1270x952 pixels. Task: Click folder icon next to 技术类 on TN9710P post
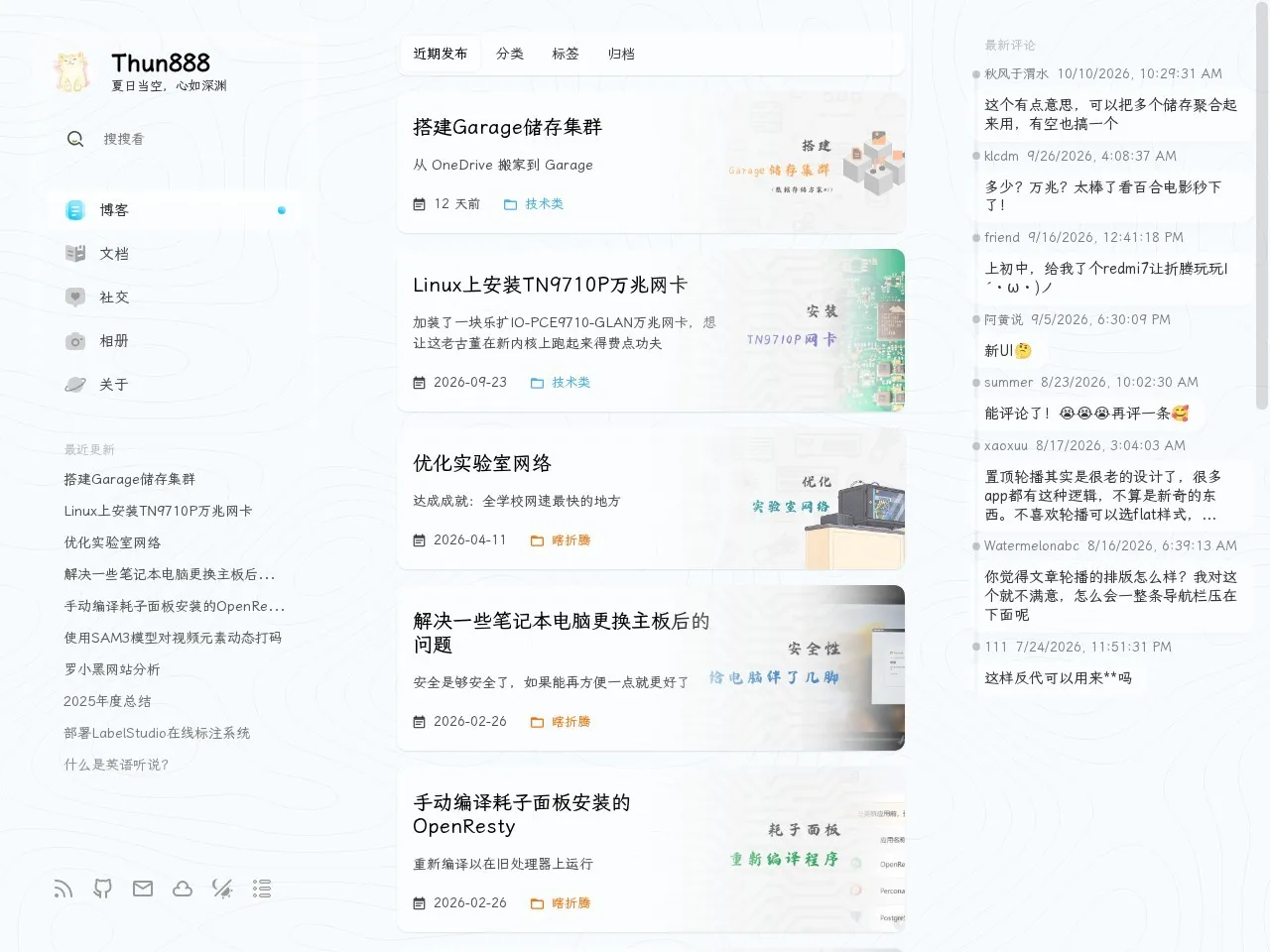537,383
